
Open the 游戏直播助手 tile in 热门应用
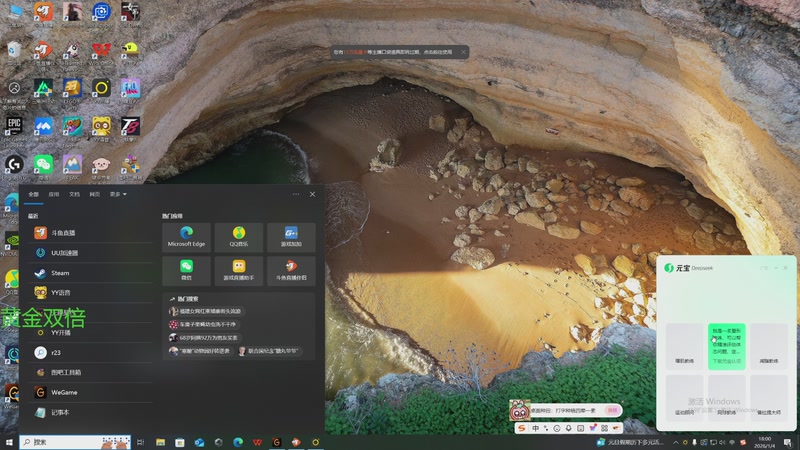point(239,271)
